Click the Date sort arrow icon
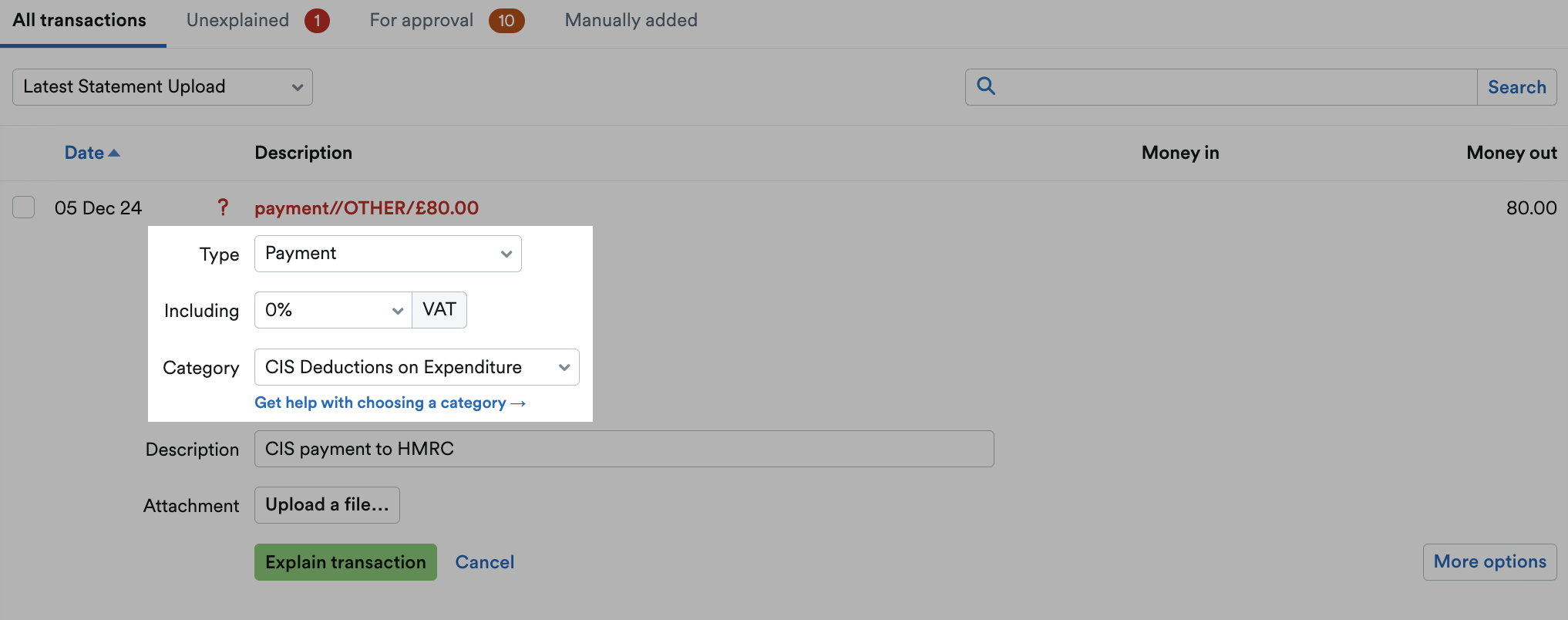Screen dimensions: 1568x620 (x=114, y=153)
